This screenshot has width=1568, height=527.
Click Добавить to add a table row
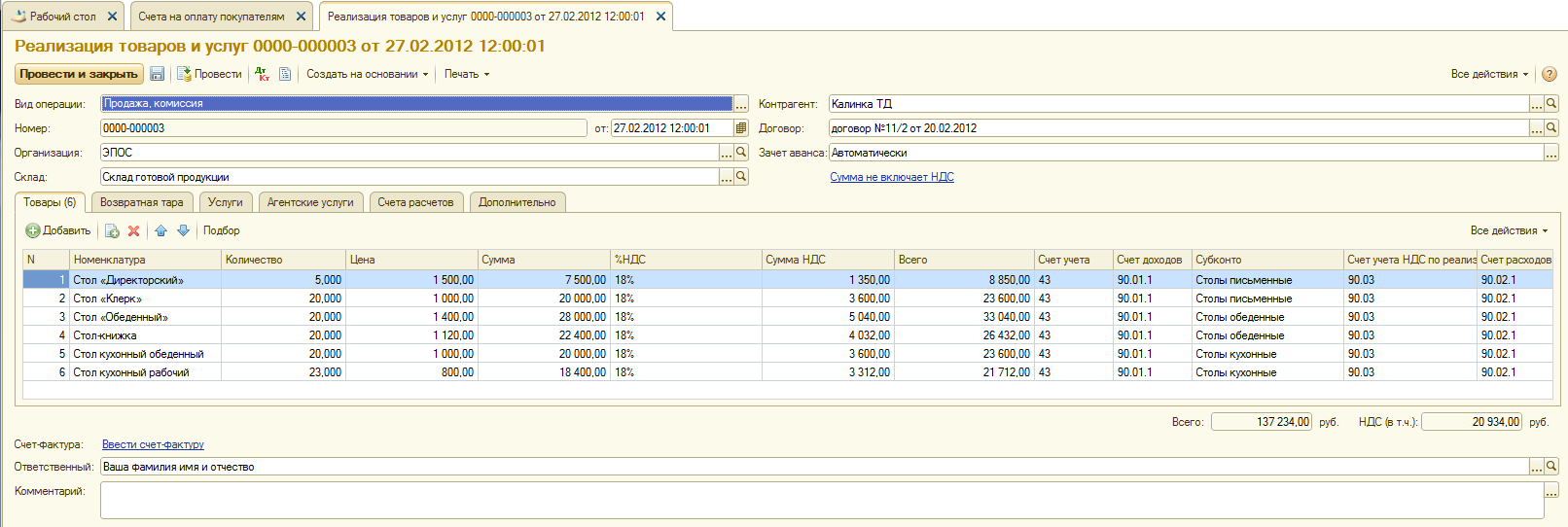click(x=58, y=230)
